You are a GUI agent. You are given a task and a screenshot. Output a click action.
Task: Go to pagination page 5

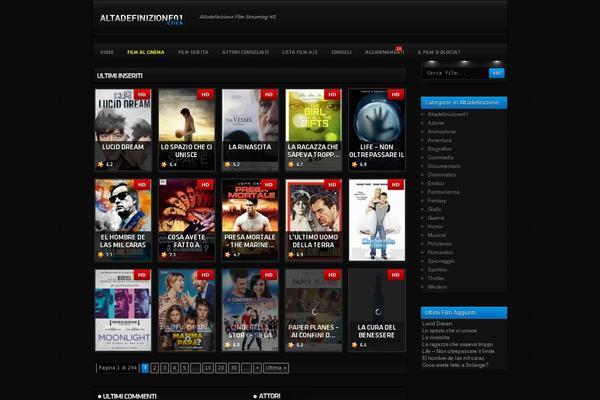click(184, 368)
